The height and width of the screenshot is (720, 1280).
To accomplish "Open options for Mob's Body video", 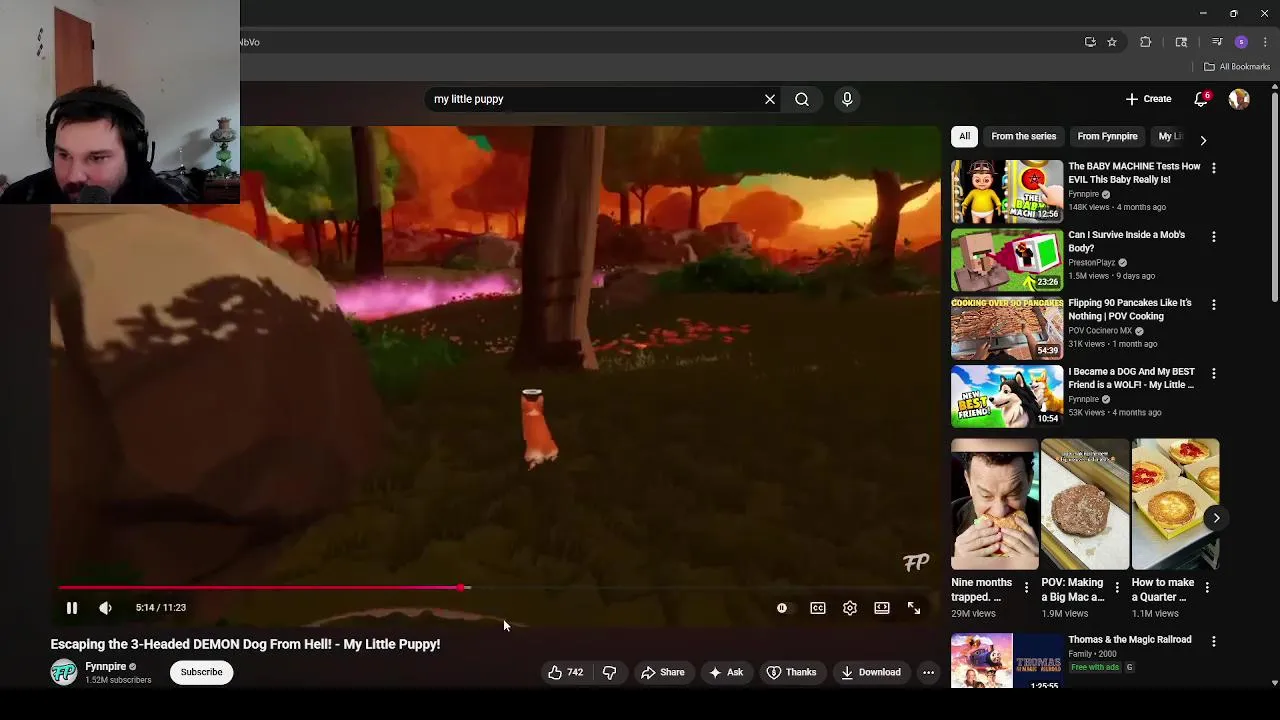I will (1214, 237).
